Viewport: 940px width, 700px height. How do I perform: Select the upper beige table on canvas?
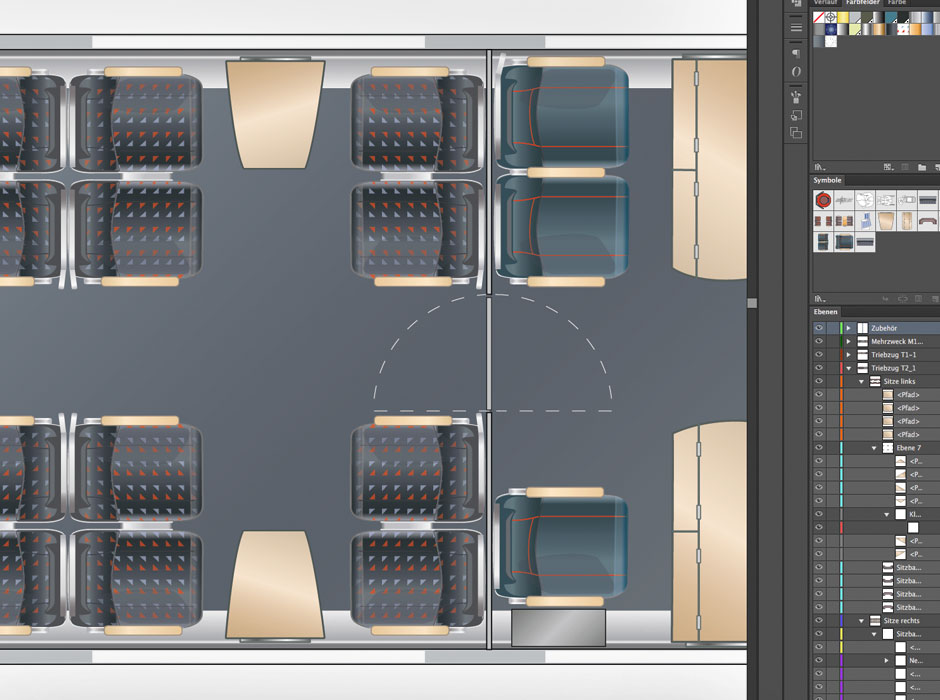tap(275, 114)
